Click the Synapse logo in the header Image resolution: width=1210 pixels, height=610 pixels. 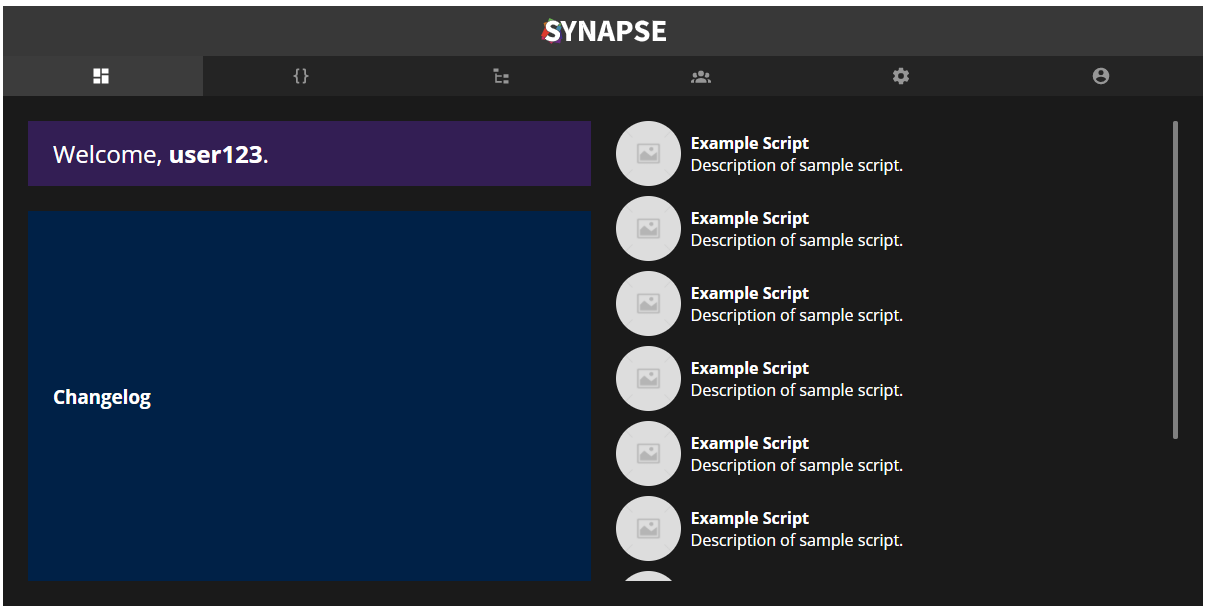pyautogui.click(x=604, y=31)
